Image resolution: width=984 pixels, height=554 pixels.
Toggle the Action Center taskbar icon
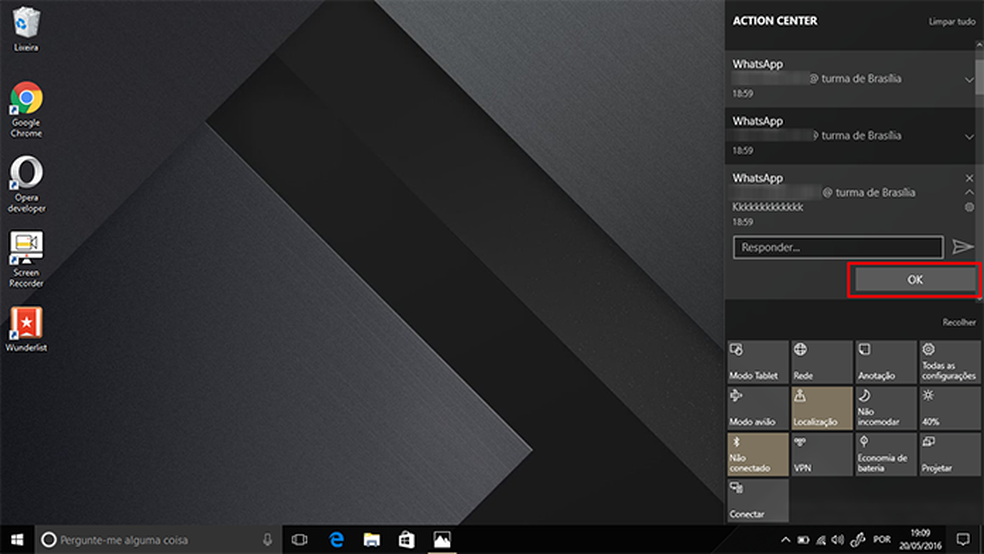pyautogui.click(x=963, y=540)
